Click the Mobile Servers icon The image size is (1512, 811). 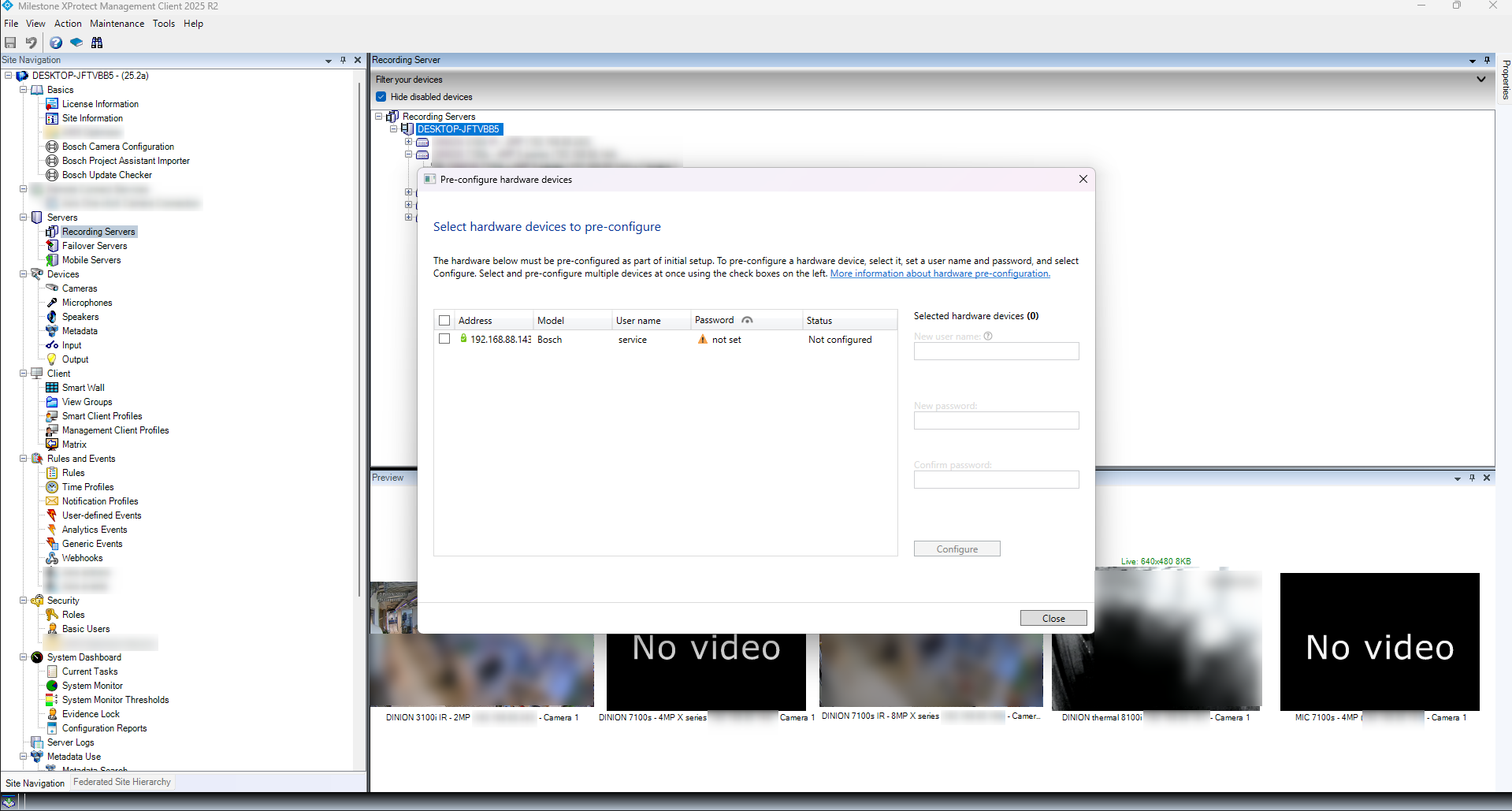52,260
